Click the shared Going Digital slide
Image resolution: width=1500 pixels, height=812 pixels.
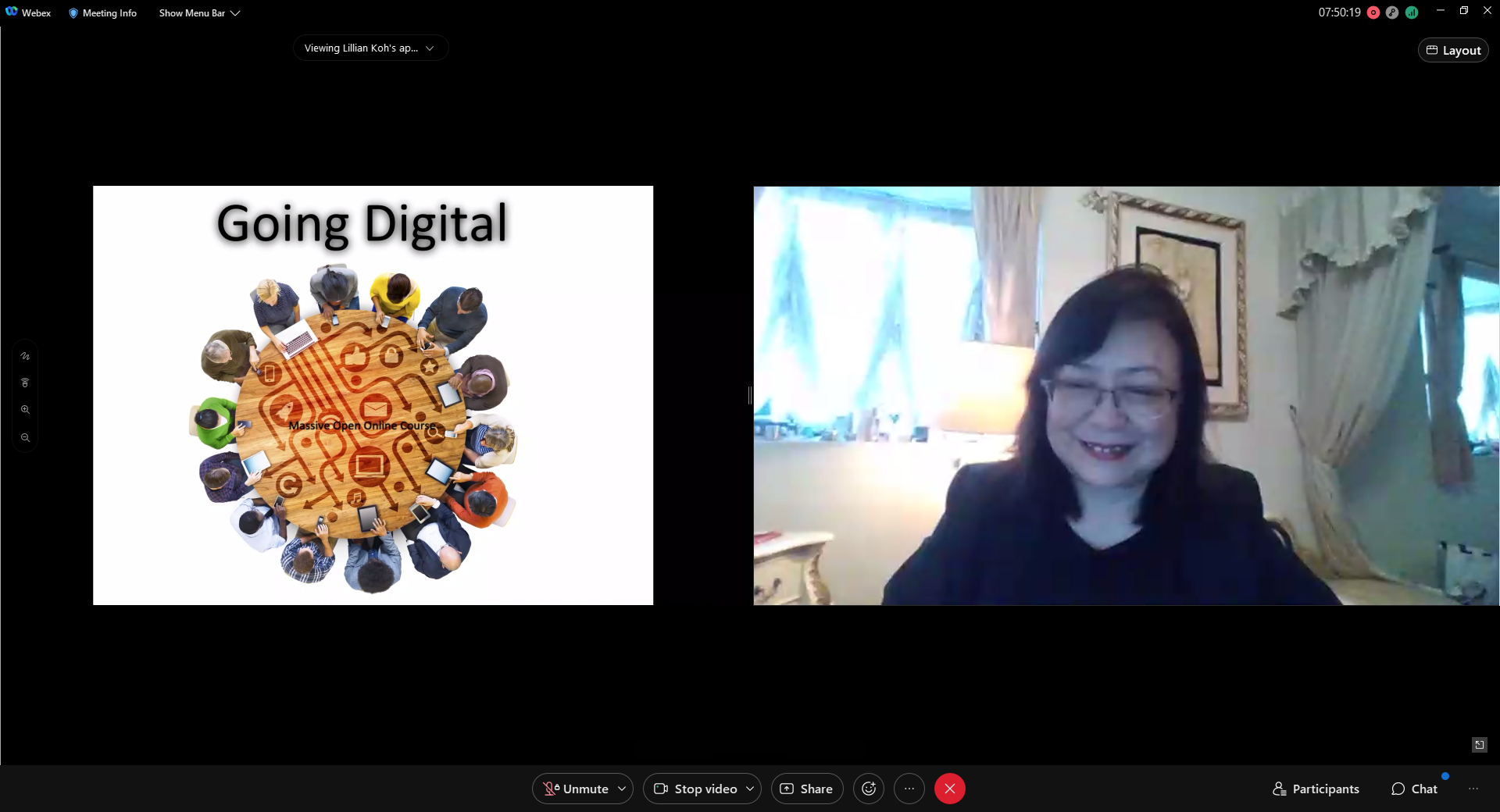[x=373, y=395]
